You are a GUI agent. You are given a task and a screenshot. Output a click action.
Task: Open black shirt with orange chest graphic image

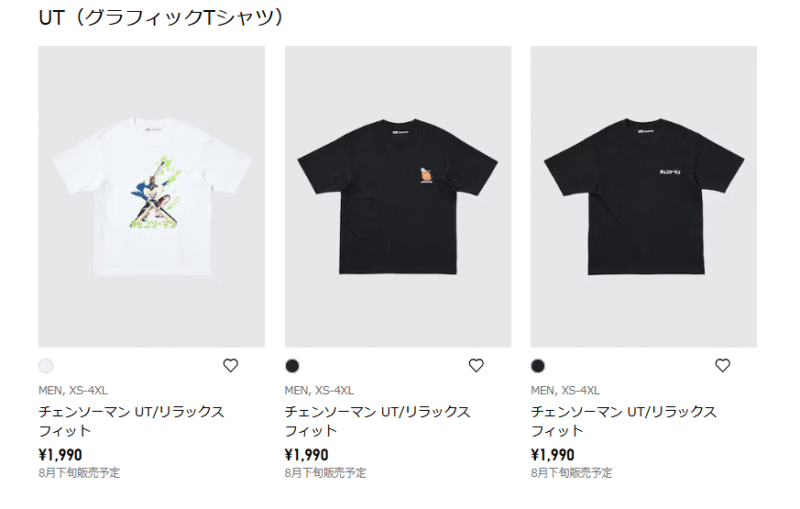[x=398, y=197]
